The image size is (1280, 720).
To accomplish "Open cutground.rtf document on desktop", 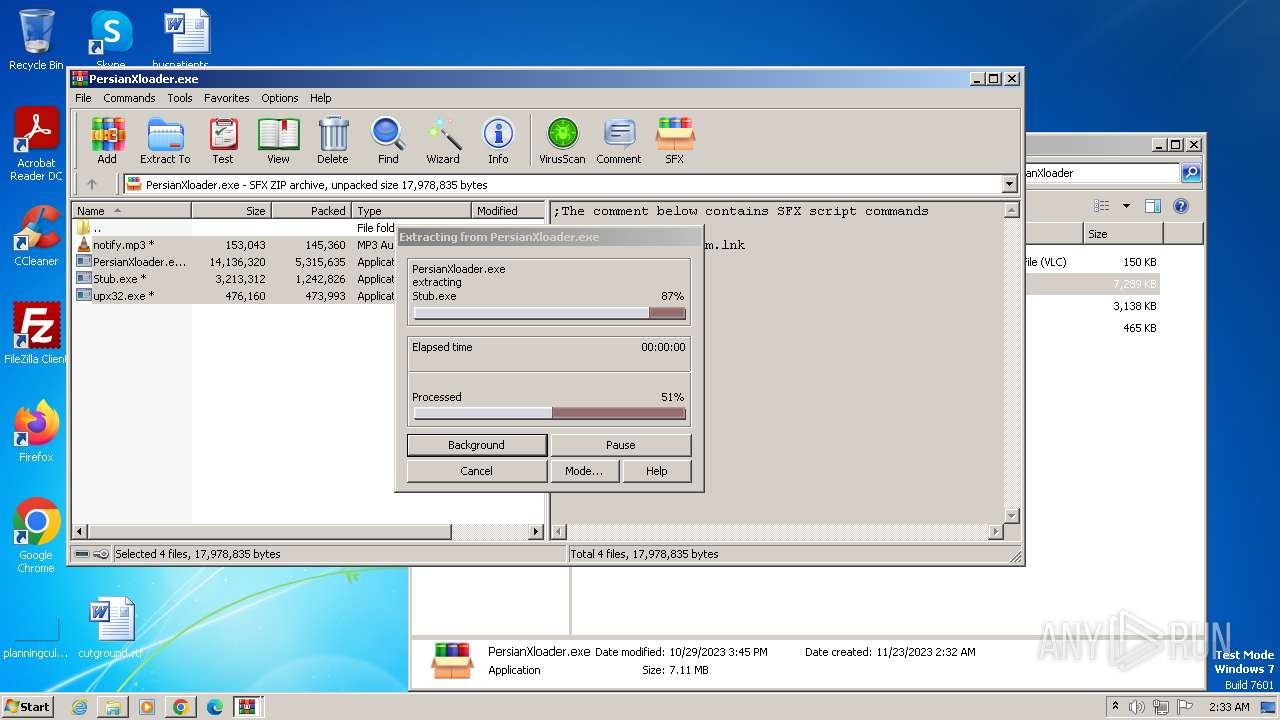I will 111,628.
